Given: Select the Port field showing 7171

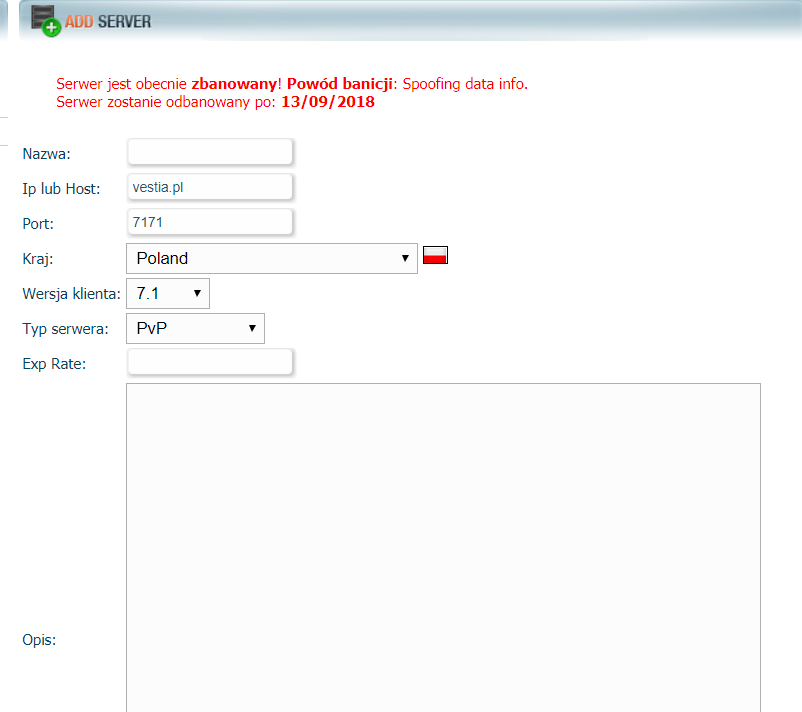Looking at the screenshot, I should [x=210, y=222].
